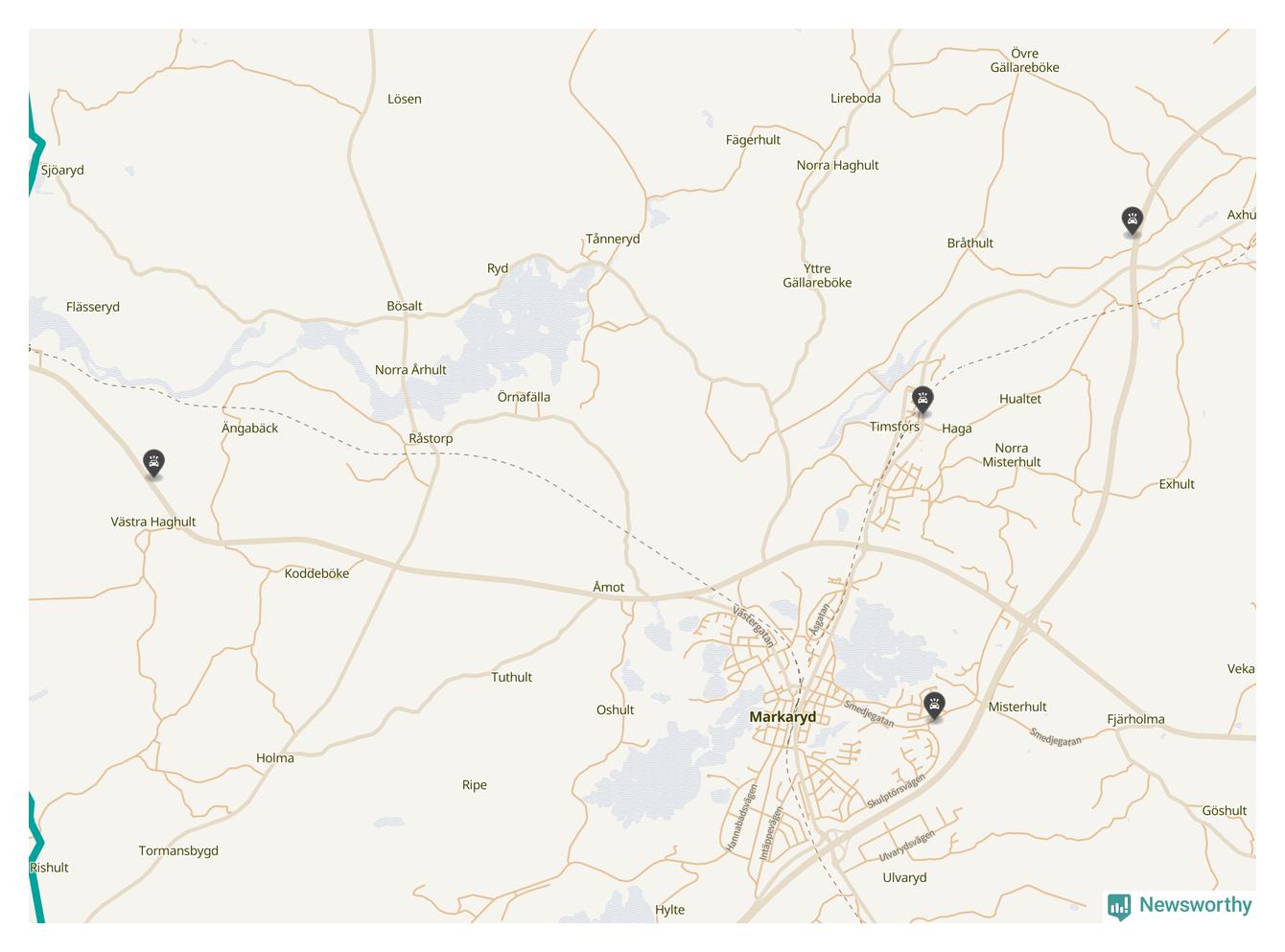Click the car marker near Västra Haghult
This screenshot has height=952, width=1285.
click(x=153, y=464)
